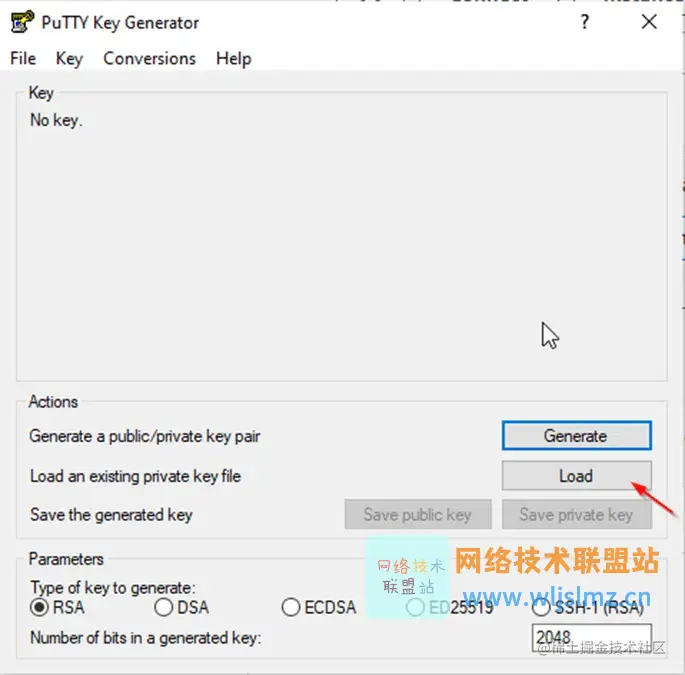Click the Save private key button
Viewport: 685px width, 675px height.
coord(577,515)
